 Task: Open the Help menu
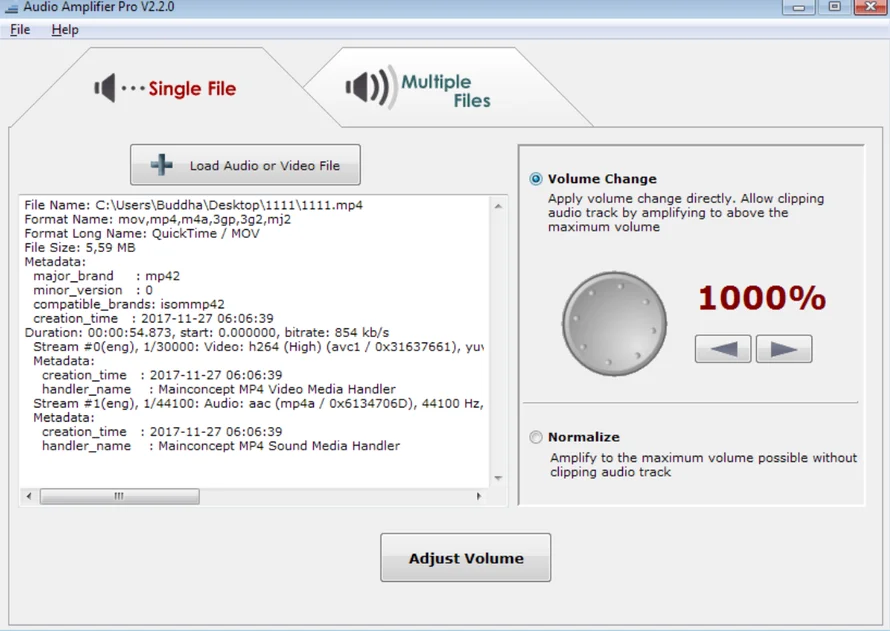pyautogui.click(x=65, y=30)
